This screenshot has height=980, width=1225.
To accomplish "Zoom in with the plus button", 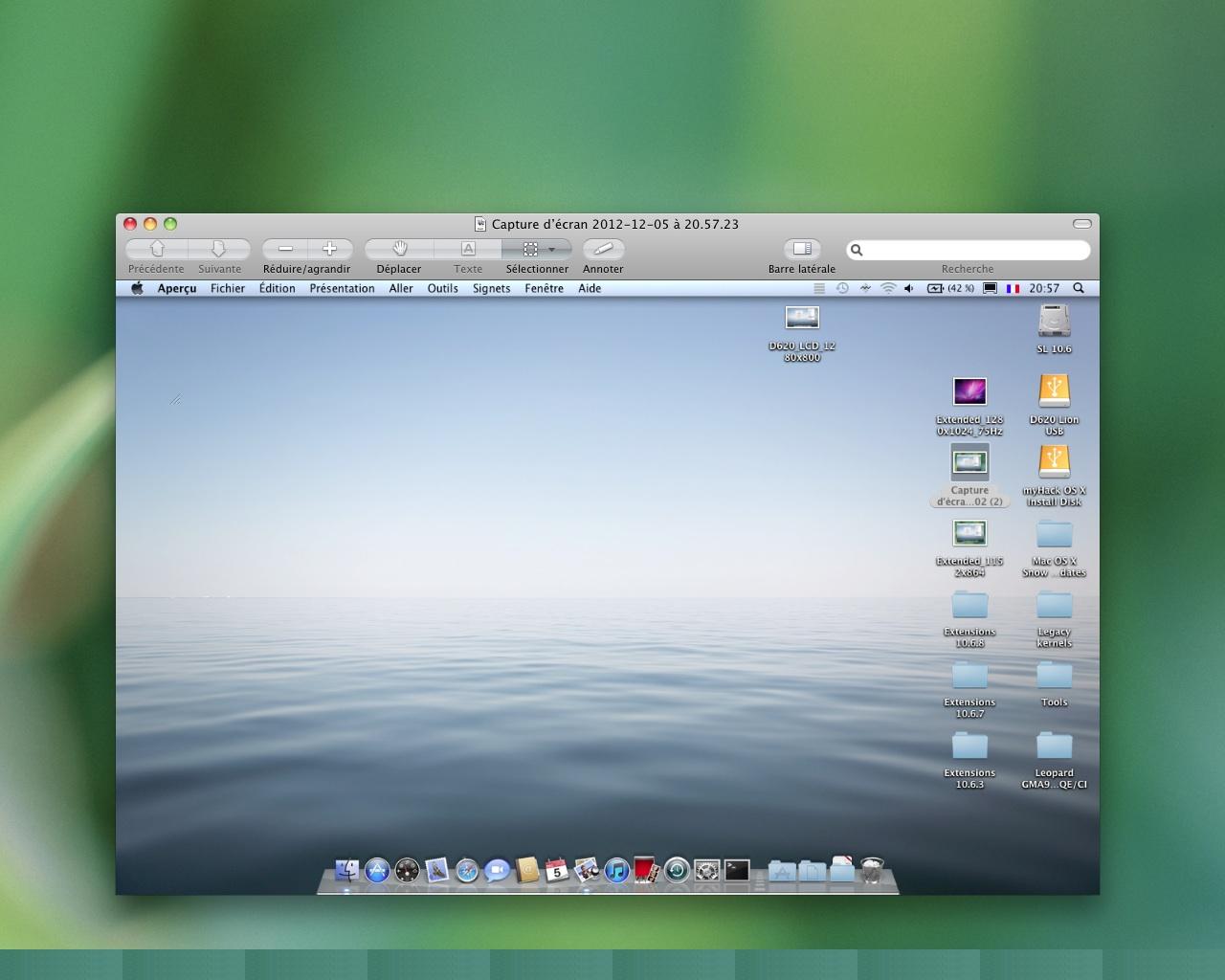I will [329, 249].
